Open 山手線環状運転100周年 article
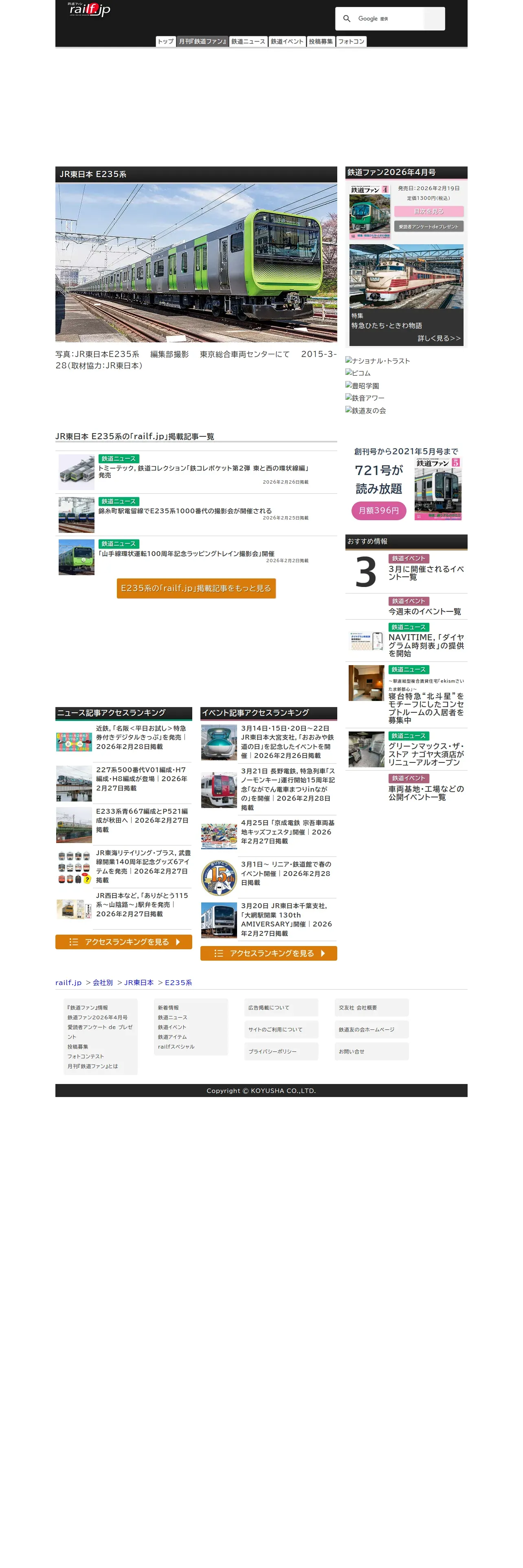Screen dimensions: 523x1568 (x=186, y=553)
